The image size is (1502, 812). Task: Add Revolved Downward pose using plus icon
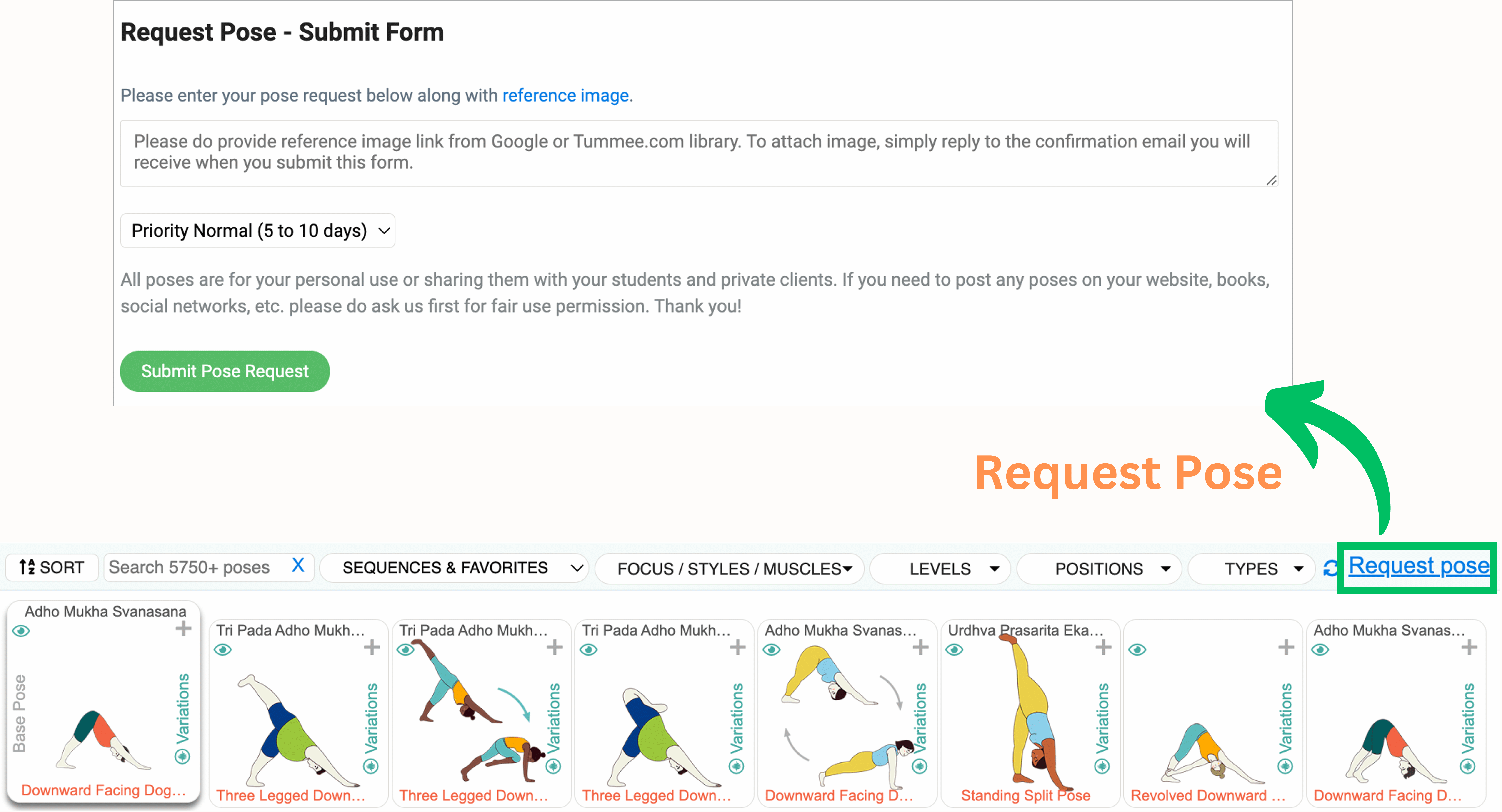click(1286, 647)
